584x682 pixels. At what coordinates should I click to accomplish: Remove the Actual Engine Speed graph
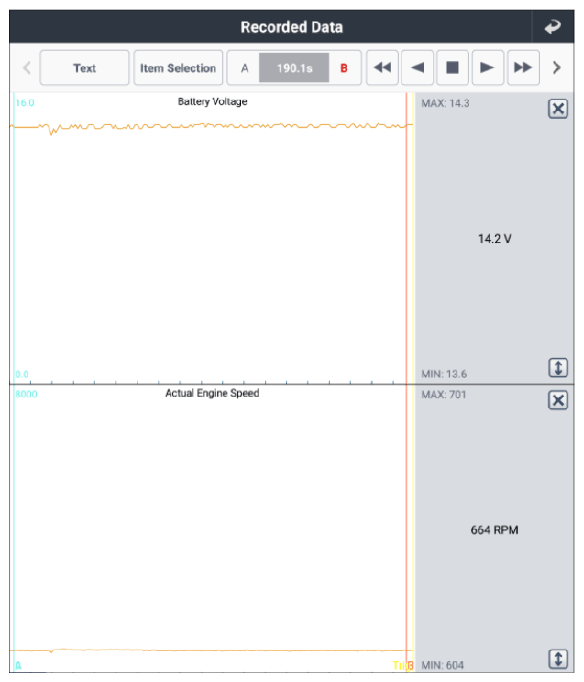pos(558,400)
